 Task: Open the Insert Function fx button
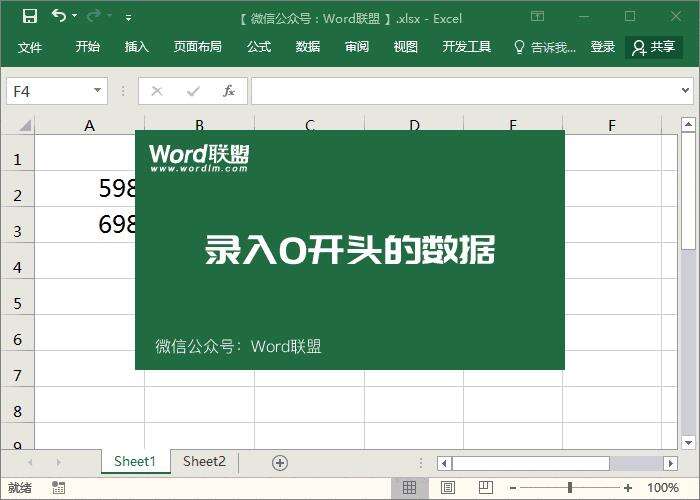click(229, 91)
